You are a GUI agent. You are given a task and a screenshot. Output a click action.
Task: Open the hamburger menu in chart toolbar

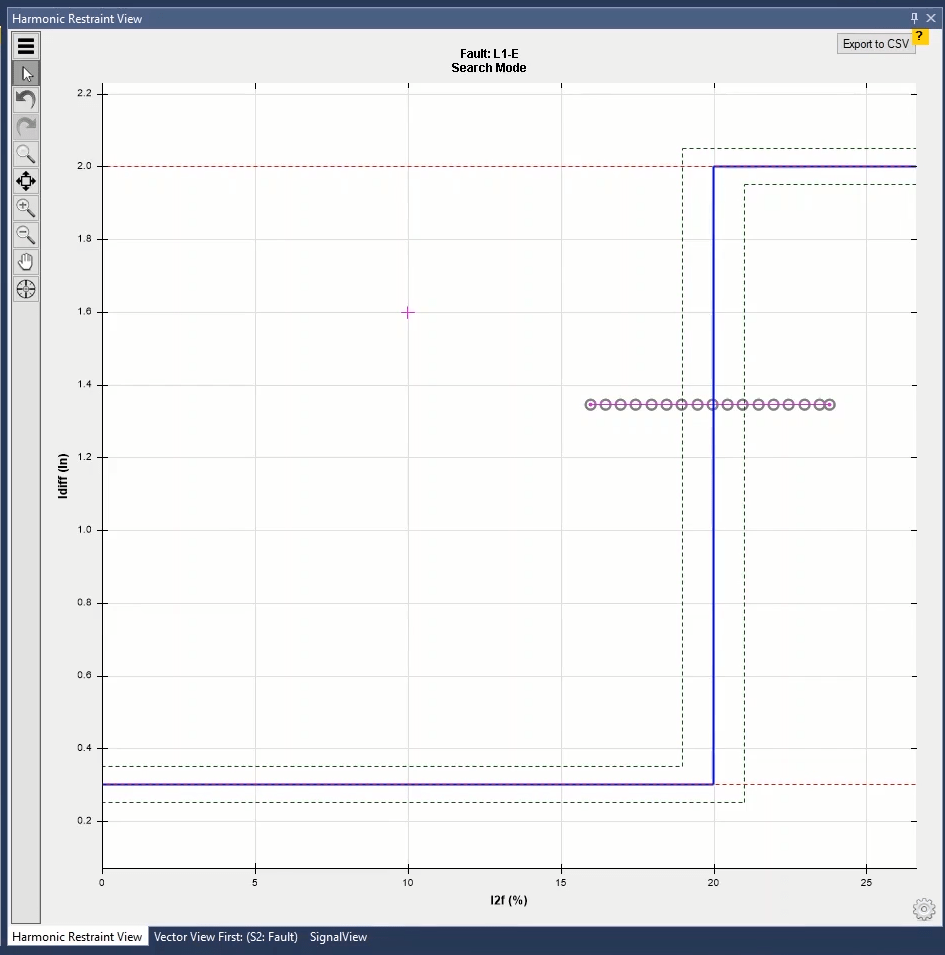click(x=26, y=45)
